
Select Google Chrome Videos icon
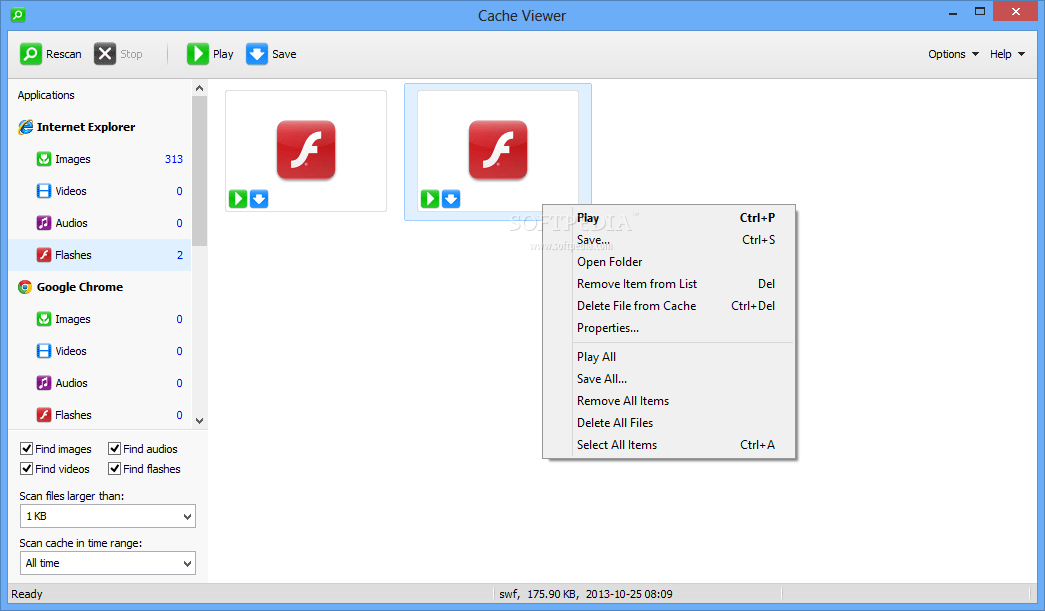pyautogui.click(x=44, y=351)
